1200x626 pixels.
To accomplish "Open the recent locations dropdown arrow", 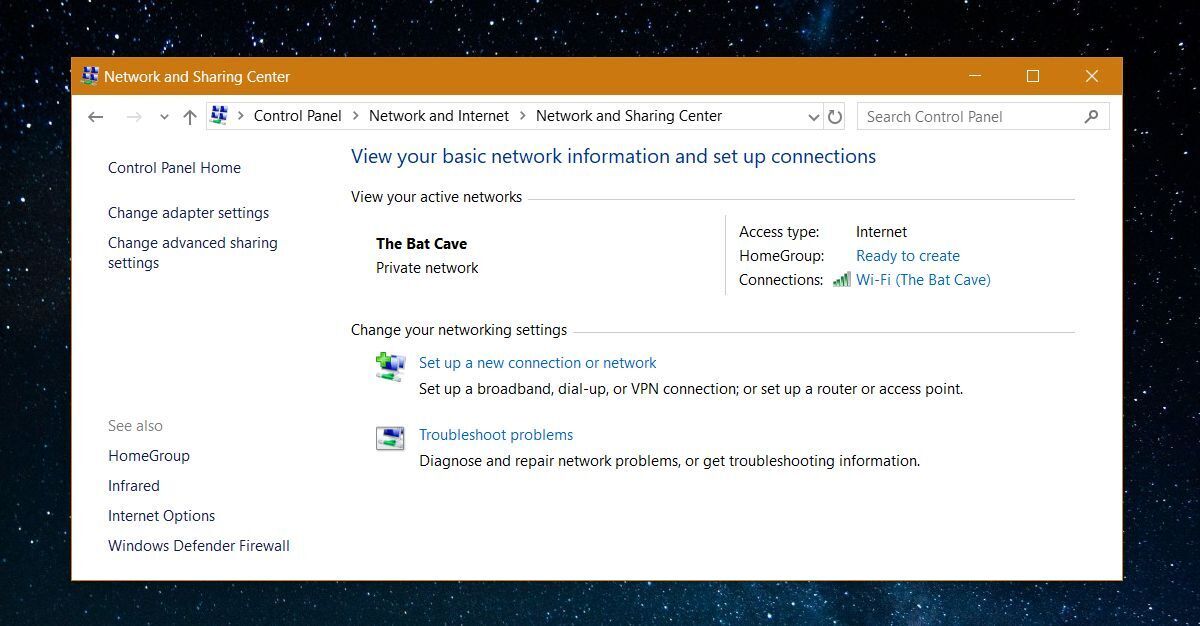I will pos(164,117).
